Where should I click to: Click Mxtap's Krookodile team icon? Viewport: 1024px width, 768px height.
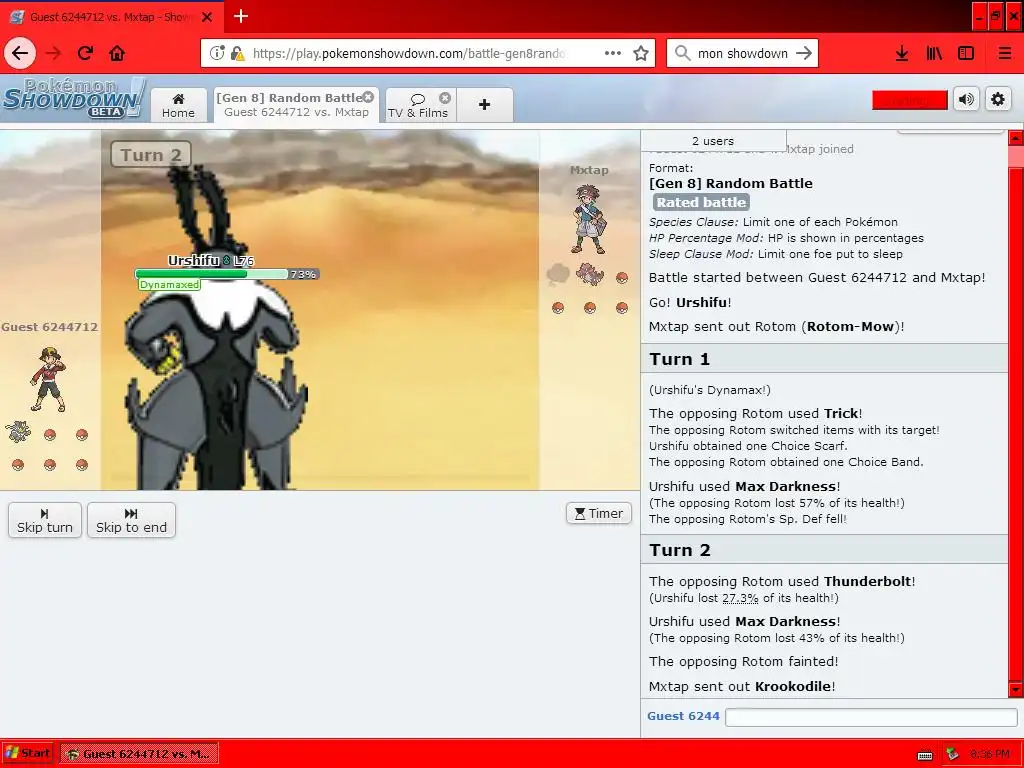coord(590,274)
